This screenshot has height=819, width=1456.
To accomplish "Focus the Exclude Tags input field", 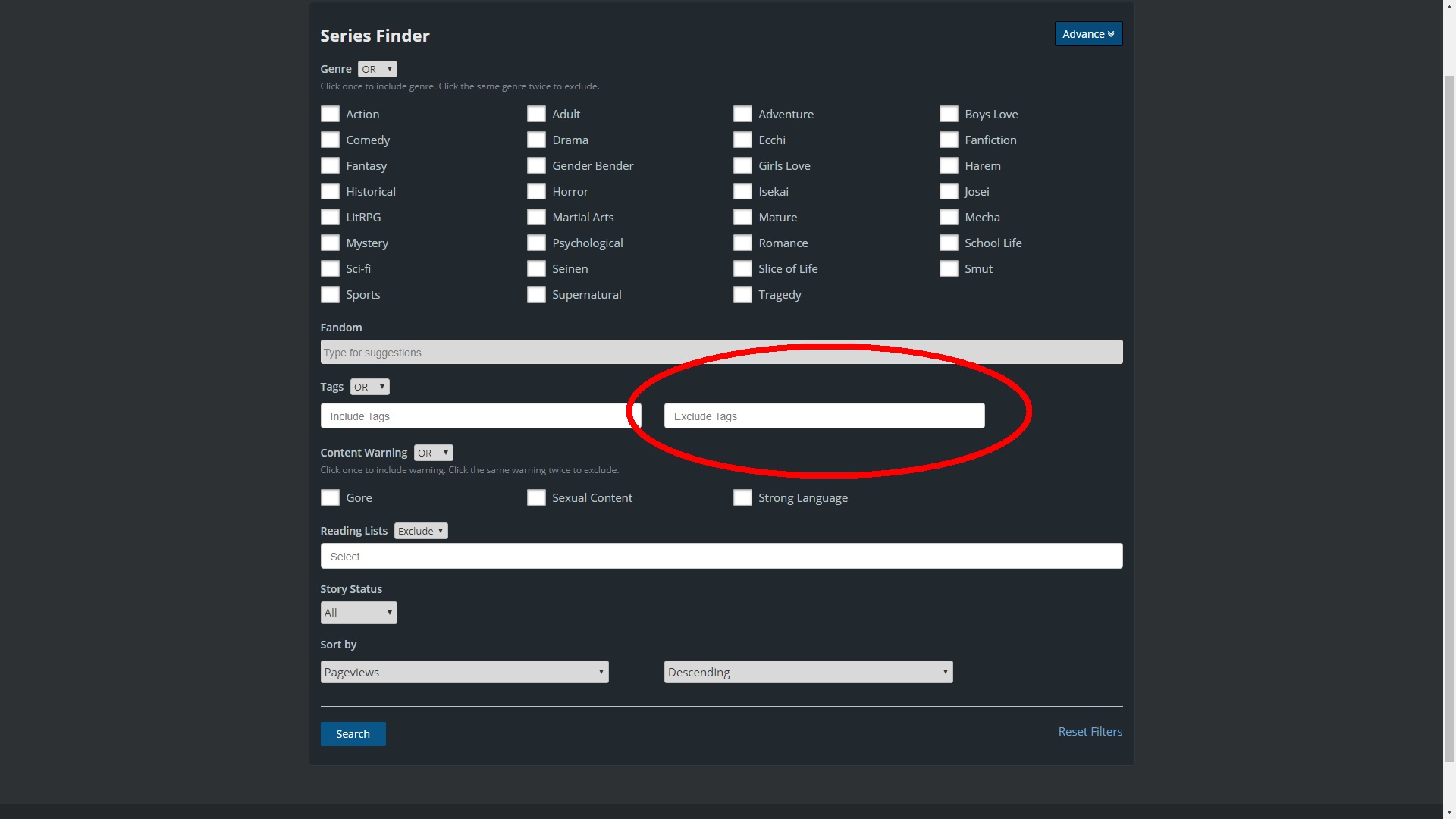I will (x=824, y=416).
